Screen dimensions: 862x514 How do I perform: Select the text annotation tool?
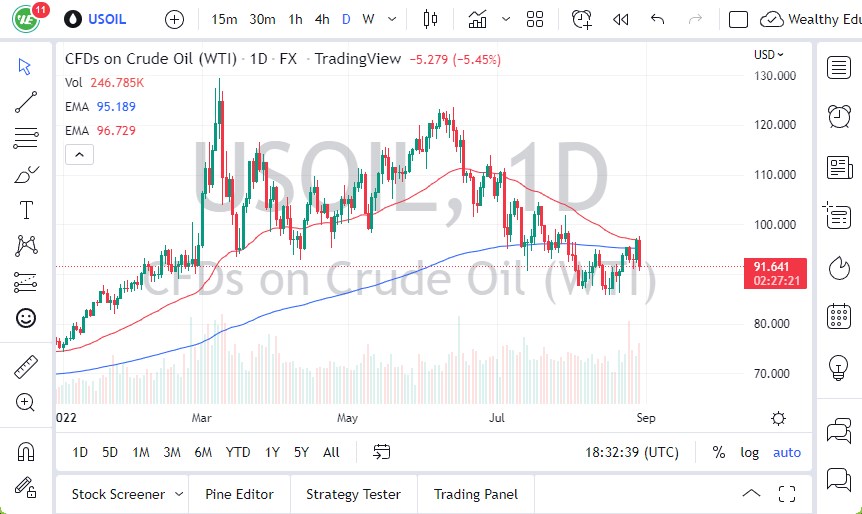(26, 210)
